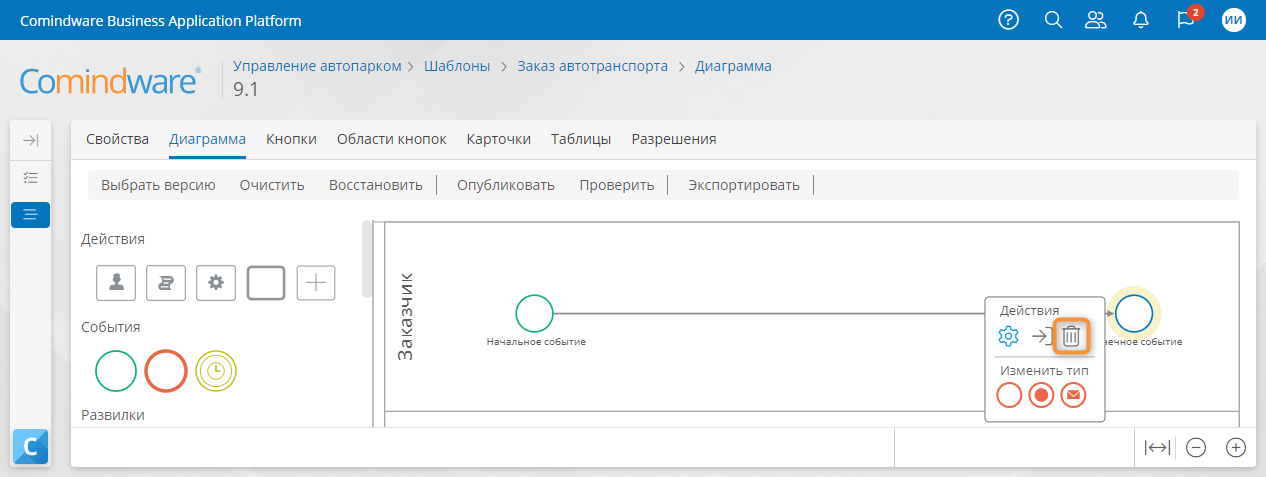Click the Развилки section heading
This screenshot has width=1266, height=477.
point(112,414)
